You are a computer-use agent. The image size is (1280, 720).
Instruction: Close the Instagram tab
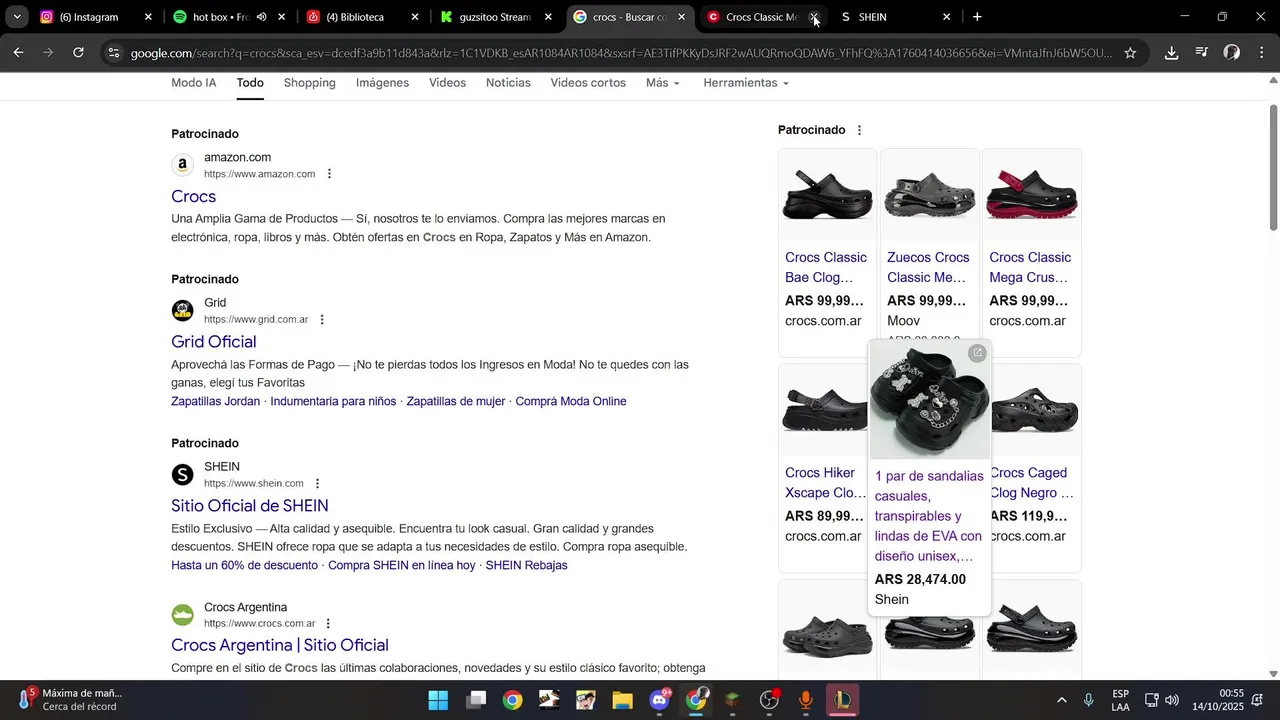coord(148,17)
